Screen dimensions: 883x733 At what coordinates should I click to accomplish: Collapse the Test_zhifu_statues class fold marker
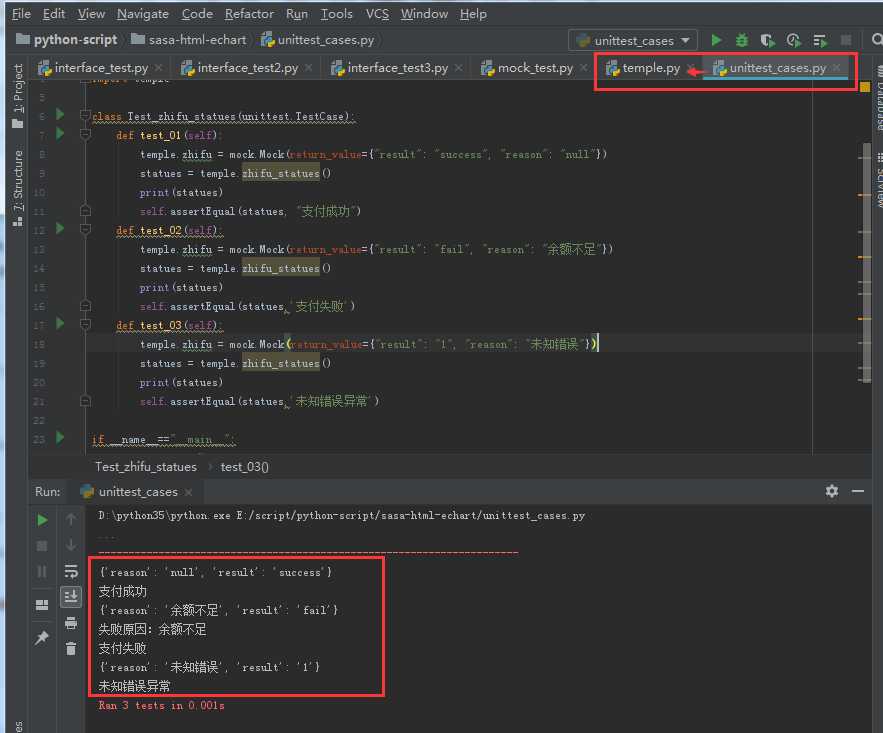tap(86, 116)
